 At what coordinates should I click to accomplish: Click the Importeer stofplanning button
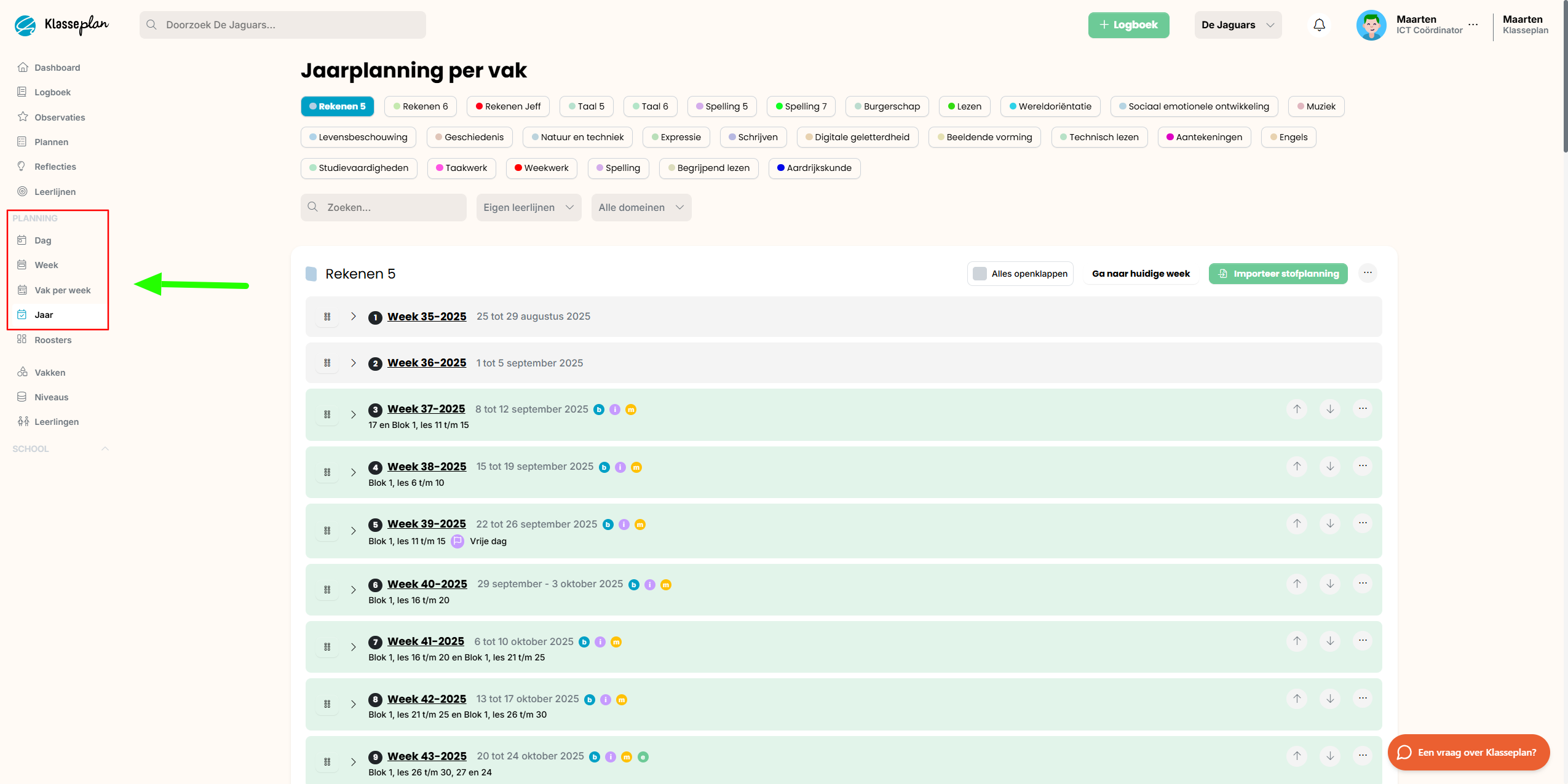click(x=1278, y=274)
